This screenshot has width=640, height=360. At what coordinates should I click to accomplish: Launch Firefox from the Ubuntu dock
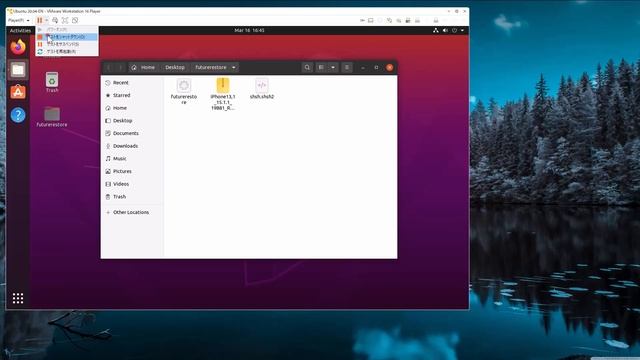pyautogui.click(x=18, y=47)
